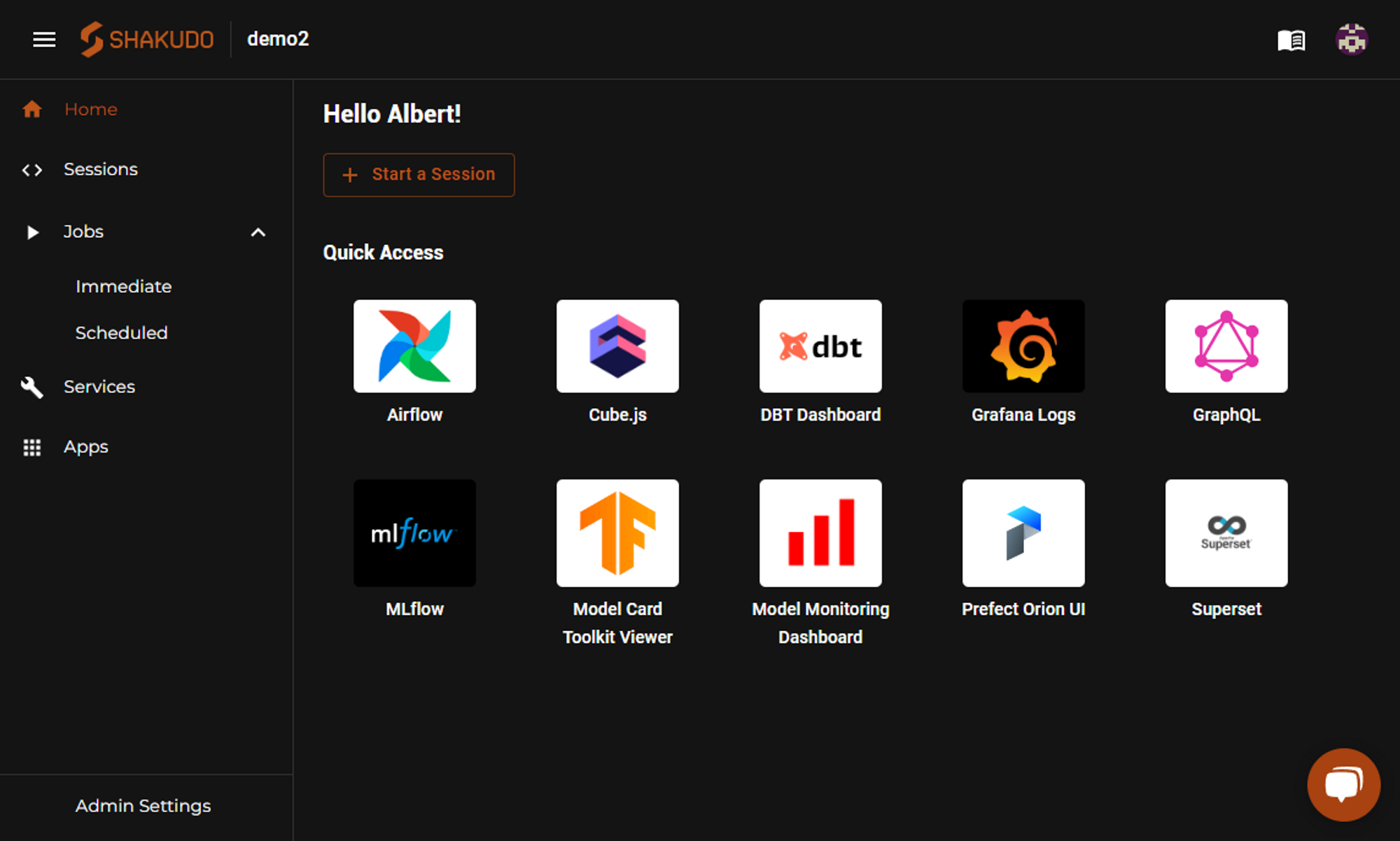This screenshot has width=1400, height=841.
Task: Click the GraphQL app icon
Action: [x=1226, y=346]
